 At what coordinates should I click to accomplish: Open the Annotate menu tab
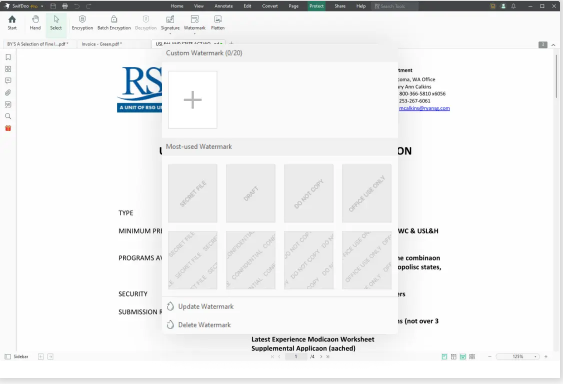pos(224,6)
